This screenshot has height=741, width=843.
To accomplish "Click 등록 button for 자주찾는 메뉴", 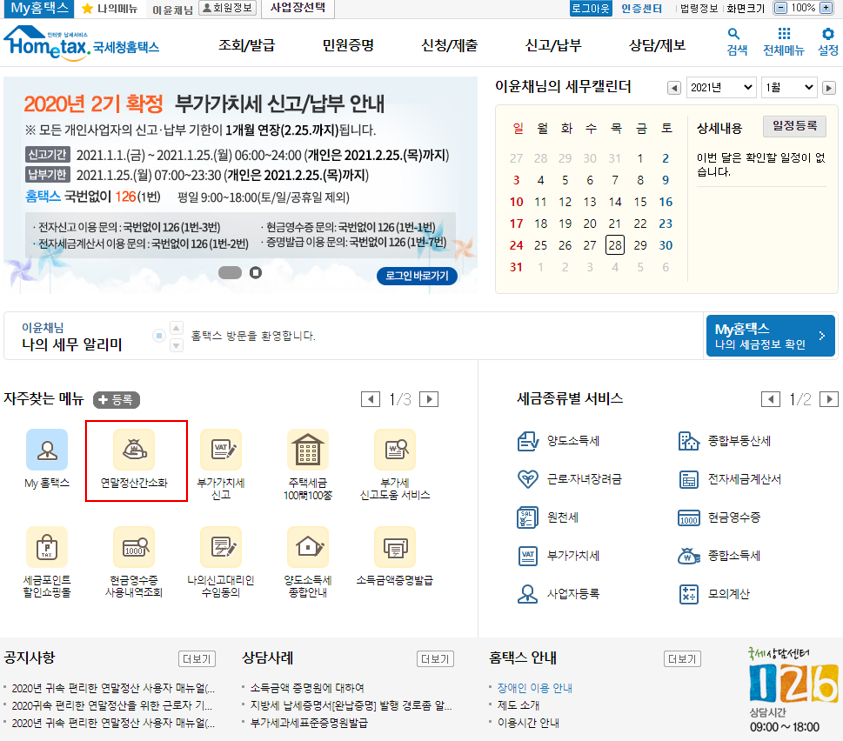I will (116, 400).
